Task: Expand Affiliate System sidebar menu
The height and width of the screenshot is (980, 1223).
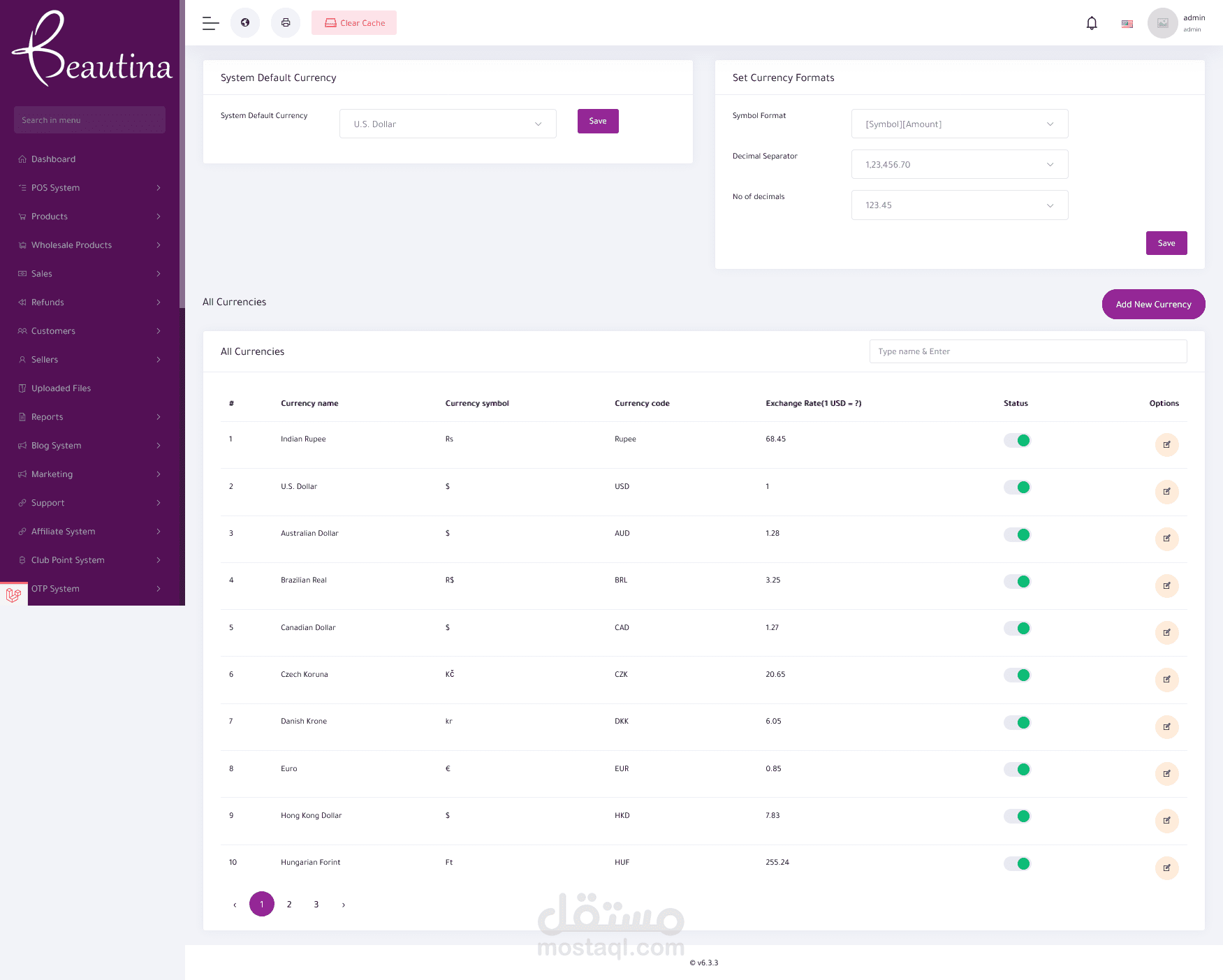Action: (x=89, y=532)
